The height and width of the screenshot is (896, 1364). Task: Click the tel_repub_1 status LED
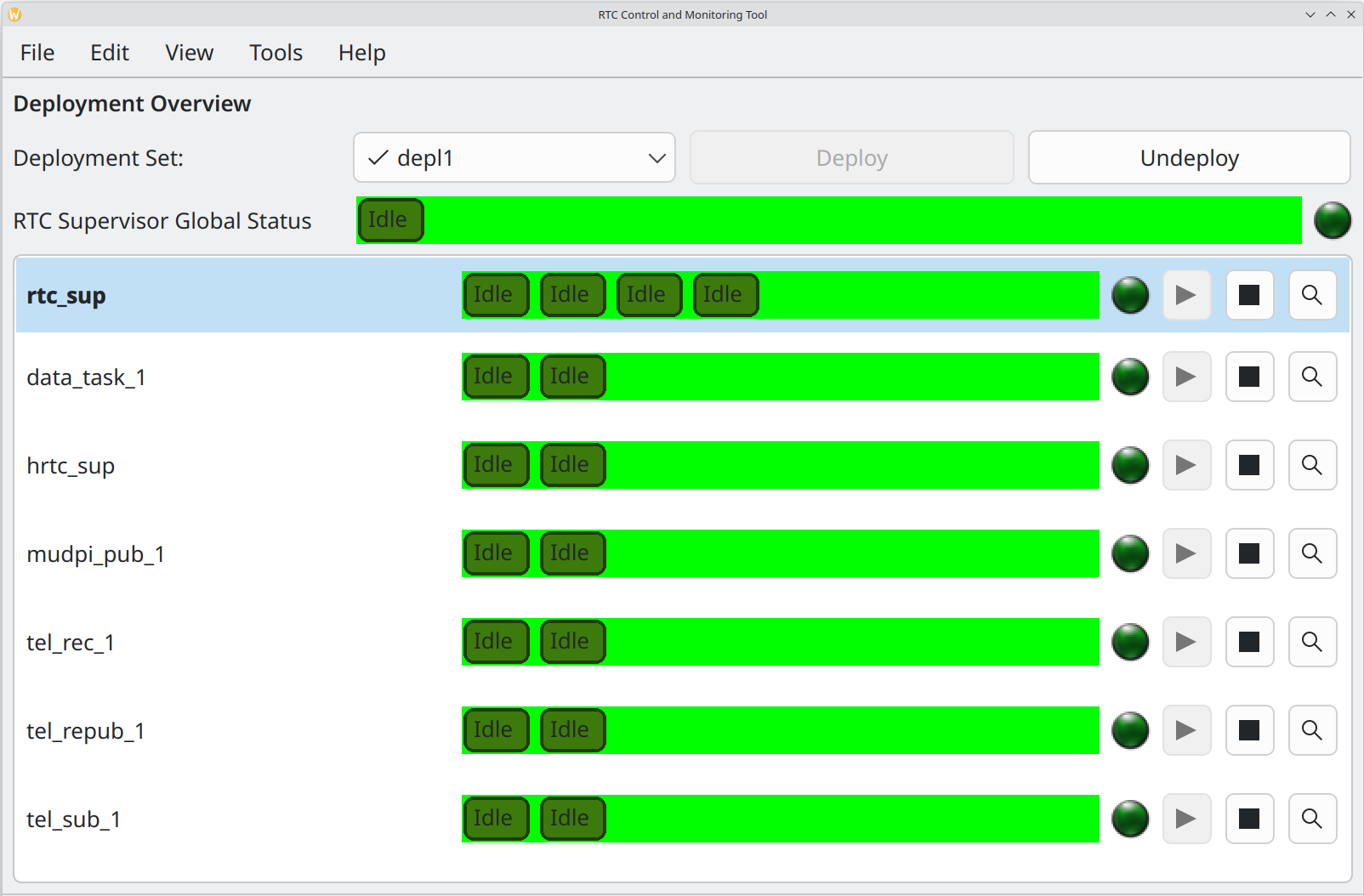1130,730
